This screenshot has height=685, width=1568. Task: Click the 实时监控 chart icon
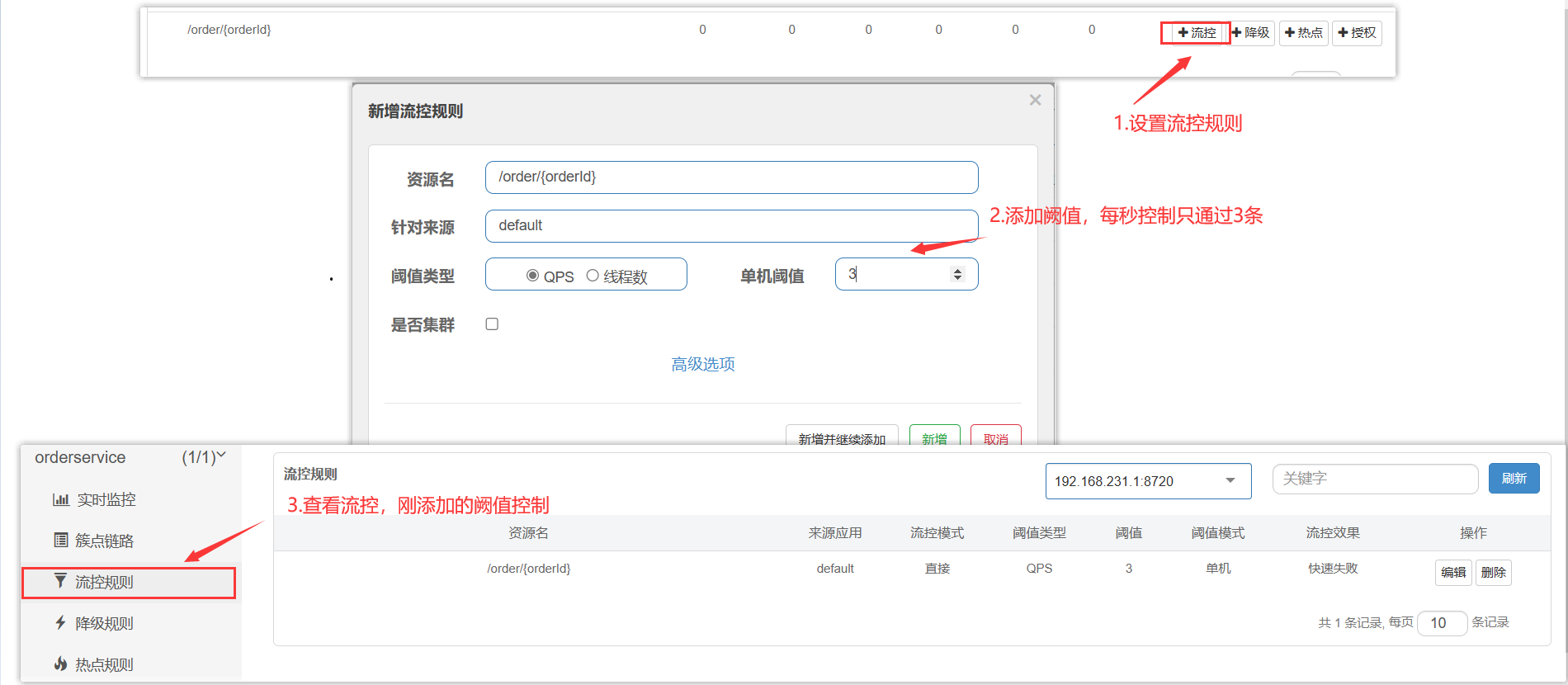[61, 499]
